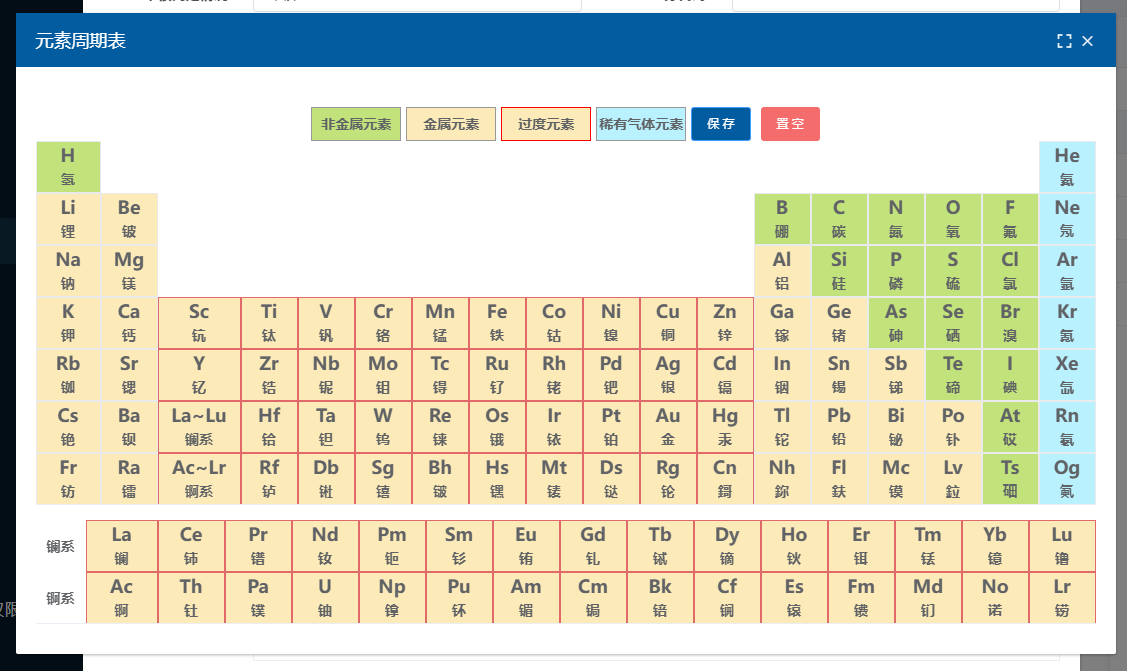
Task: Select the Fr 钫 element
Action: (68, 479)
